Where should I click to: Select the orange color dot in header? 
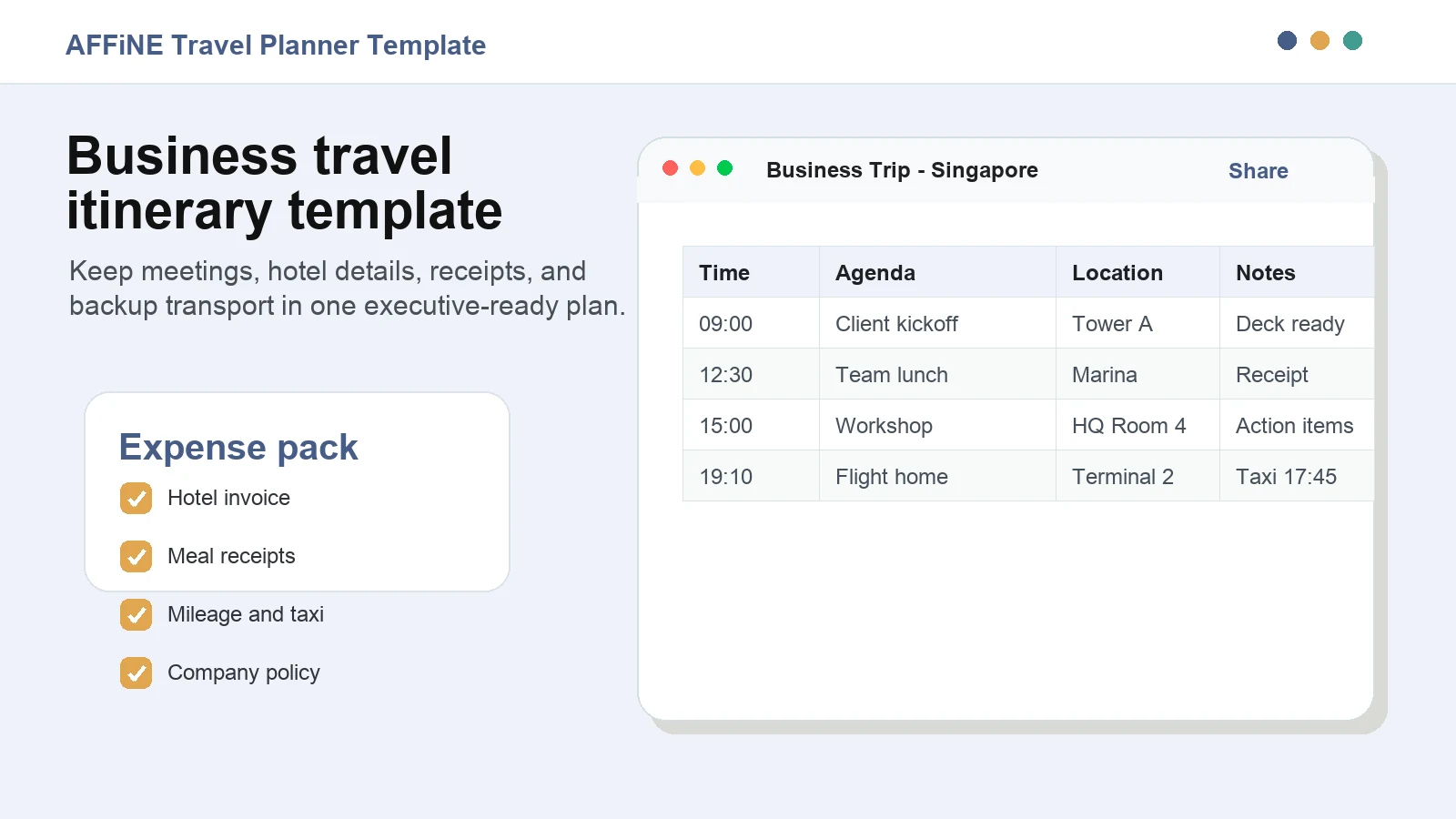[1319, 41]
